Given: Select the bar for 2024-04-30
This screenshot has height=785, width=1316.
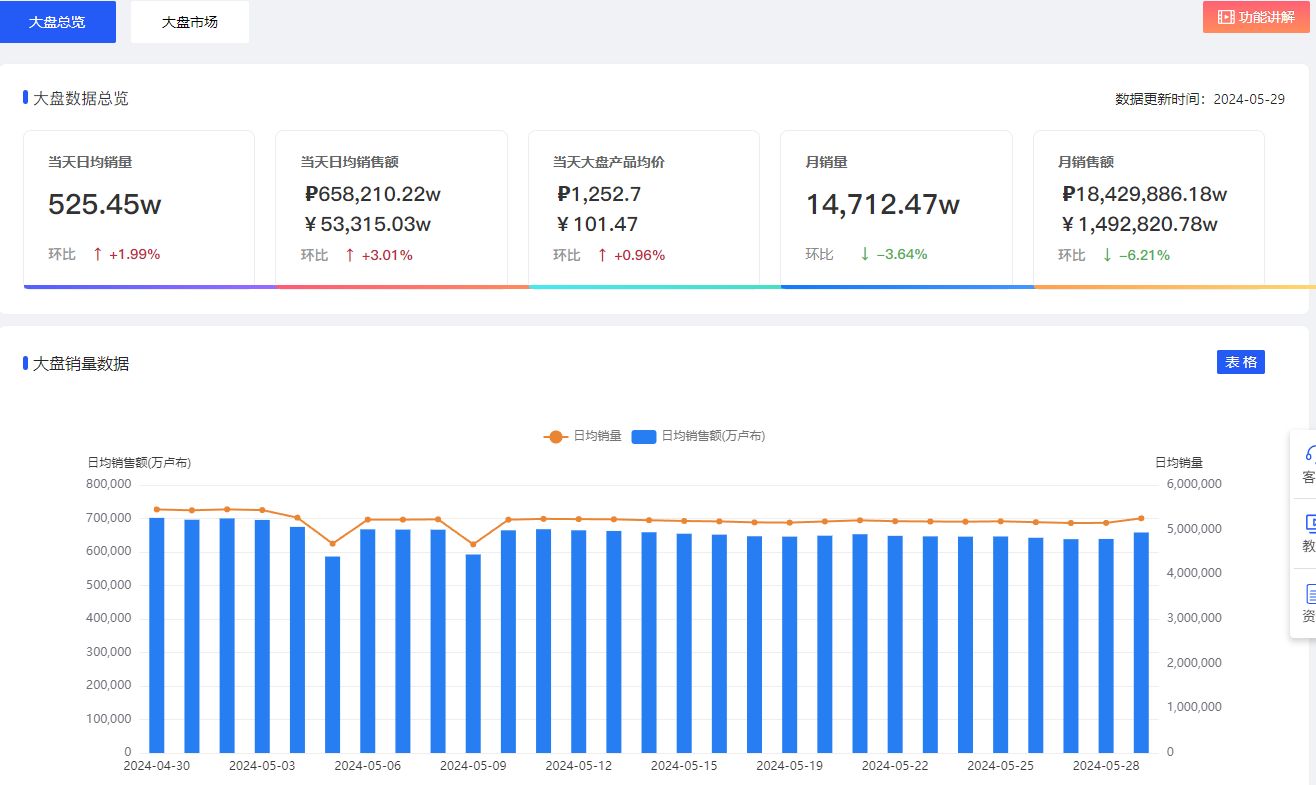Looking at the screenshot, I should tap(157, 634).
